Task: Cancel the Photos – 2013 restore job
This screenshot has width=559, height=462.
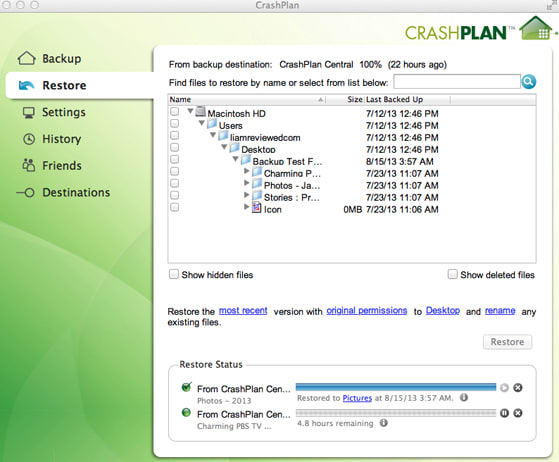Action: pyautogui.click(x=518, y=387)
